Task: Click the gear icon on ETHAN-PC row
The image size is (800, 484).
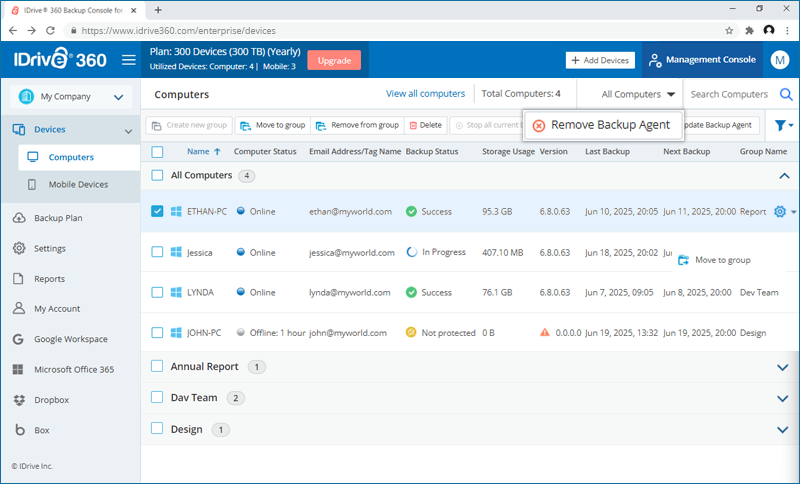Action: pos(781,212)
